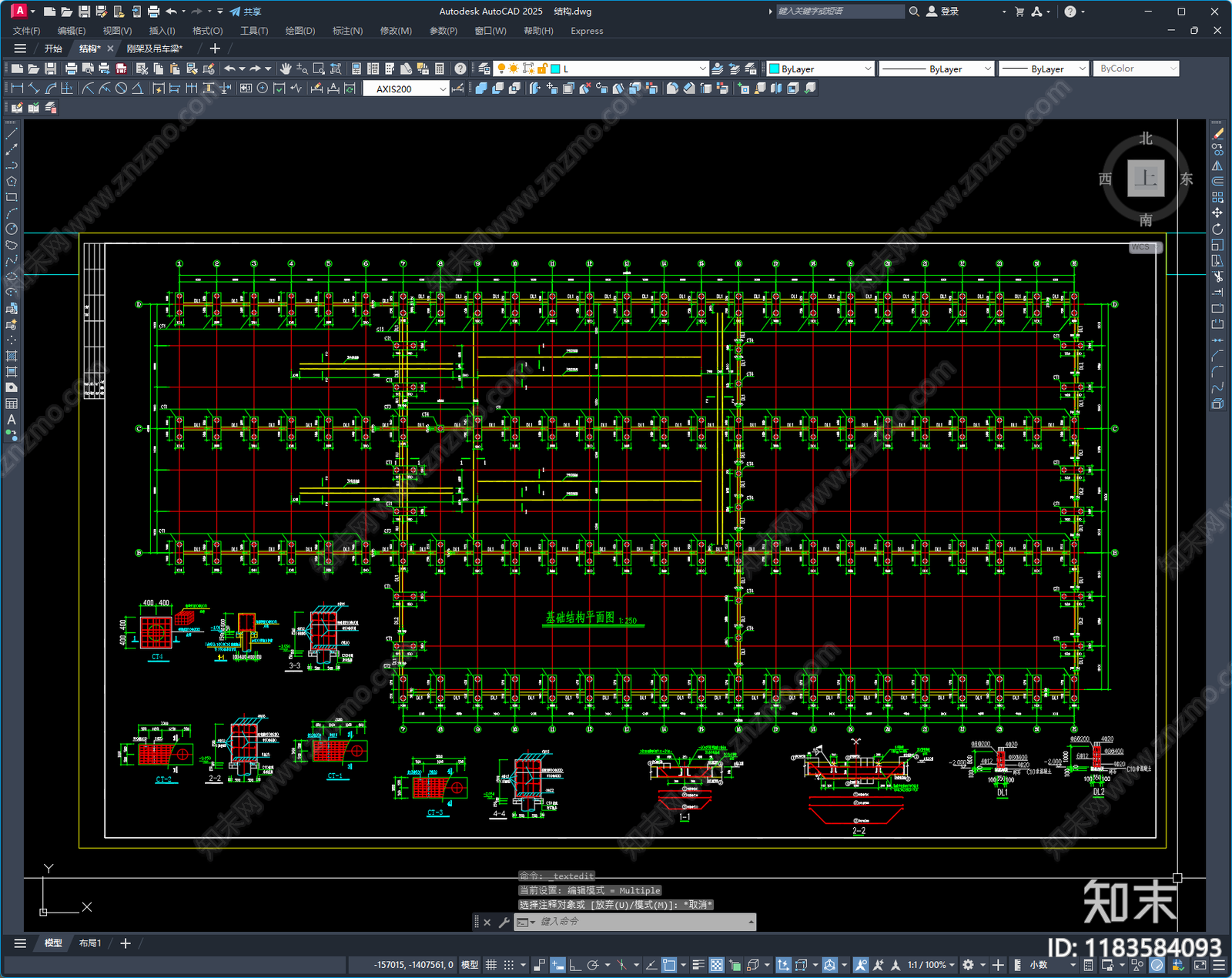Open the 文件(F) menu
The height and width of the screenshot is (978, 1232).
(x=26, y=31)
